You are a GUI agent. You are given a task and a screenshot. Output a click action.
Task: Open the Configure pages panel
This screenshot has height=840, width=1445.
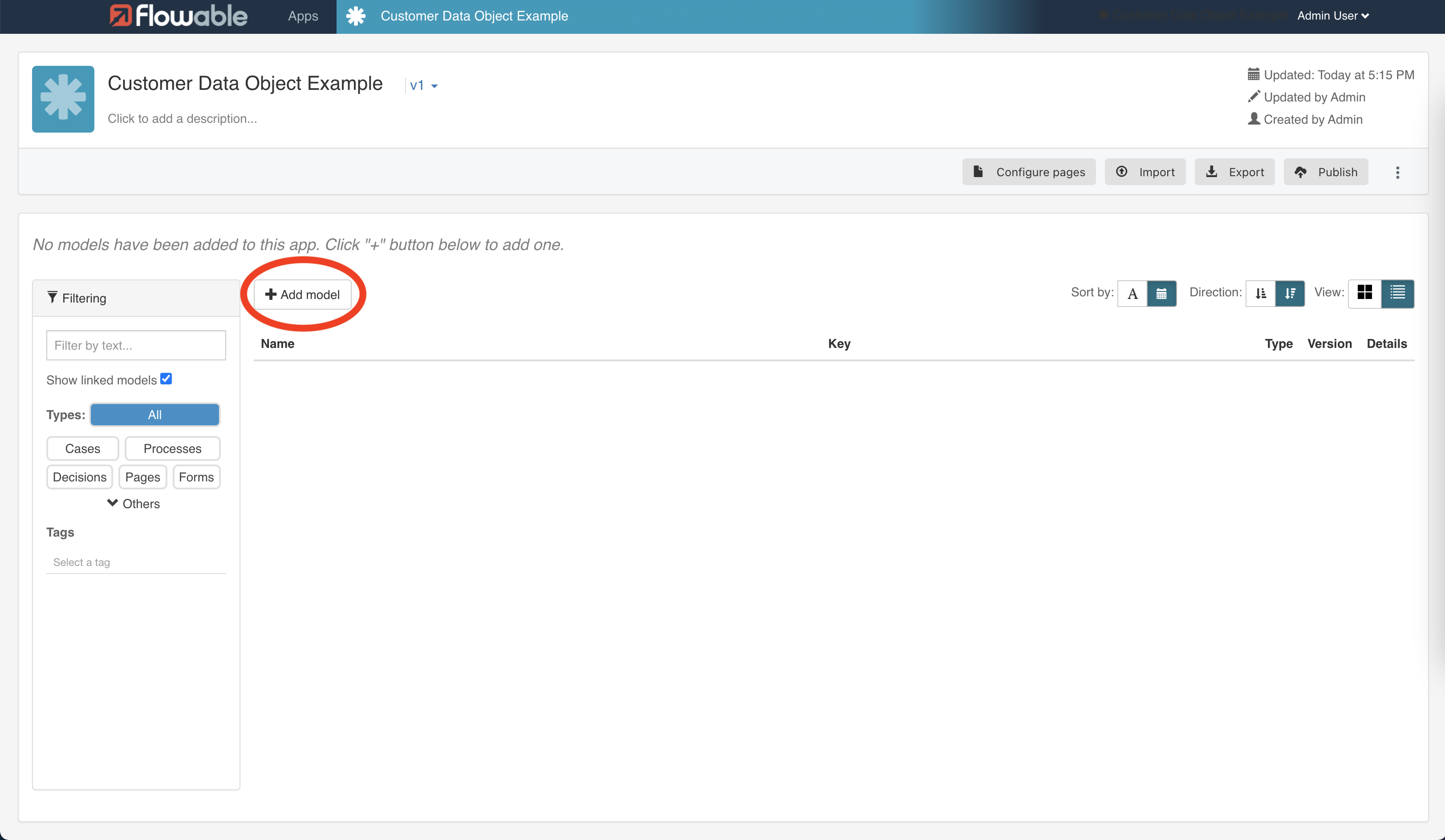click(x=1029, y=172)
